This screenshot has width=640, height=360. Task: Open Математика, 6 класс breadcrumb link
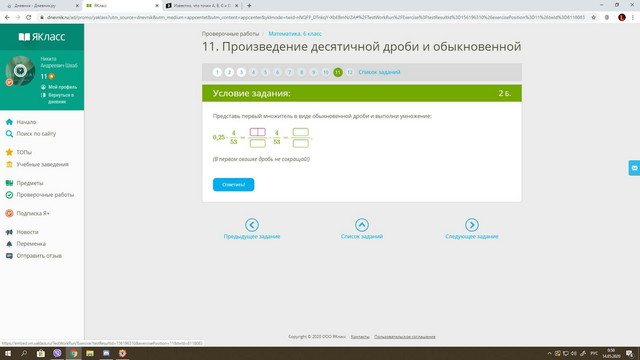(x=295, y=34)
